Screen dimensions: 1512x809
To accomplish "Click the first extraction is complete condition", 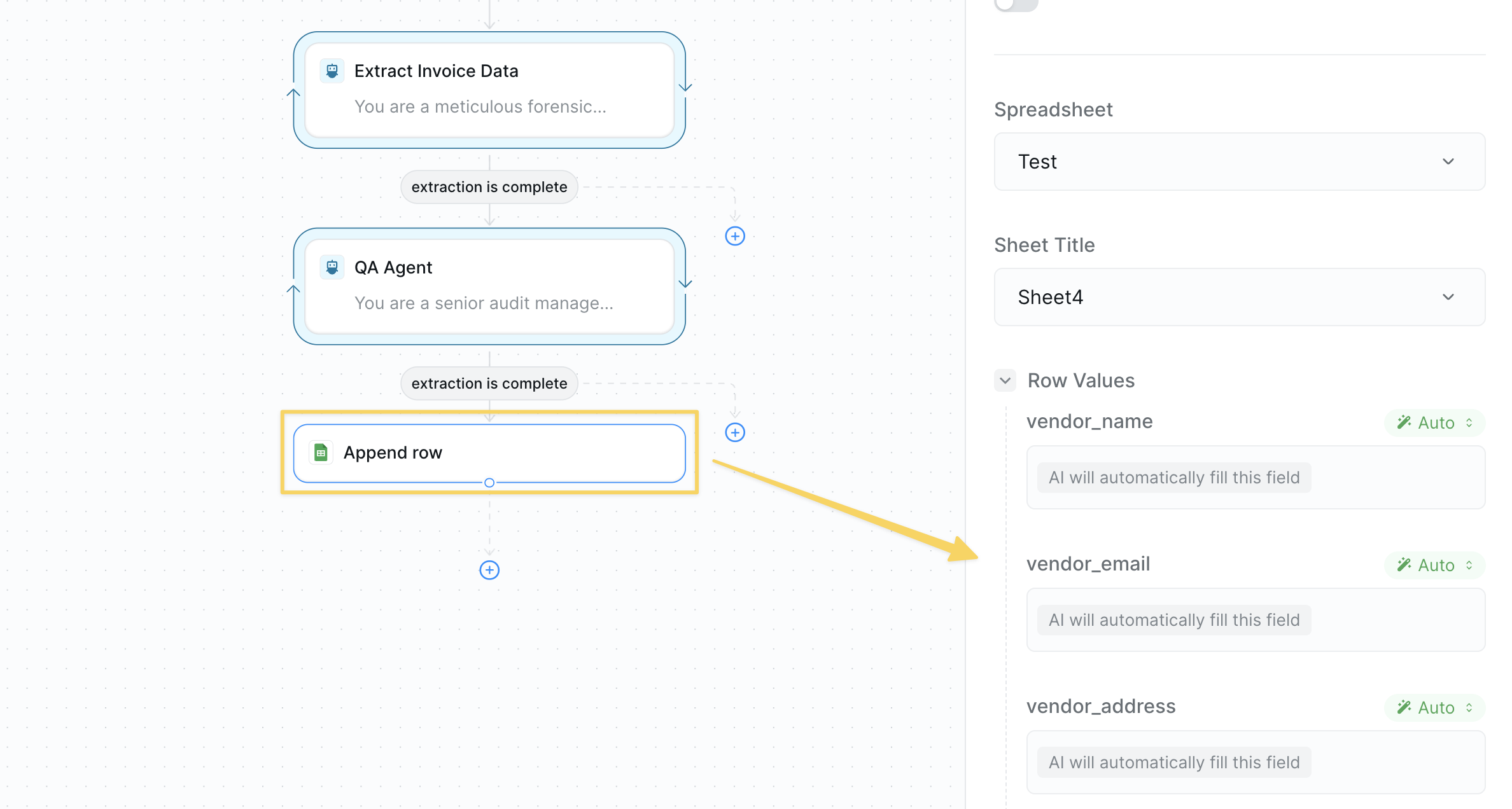I will pos(489,187).
